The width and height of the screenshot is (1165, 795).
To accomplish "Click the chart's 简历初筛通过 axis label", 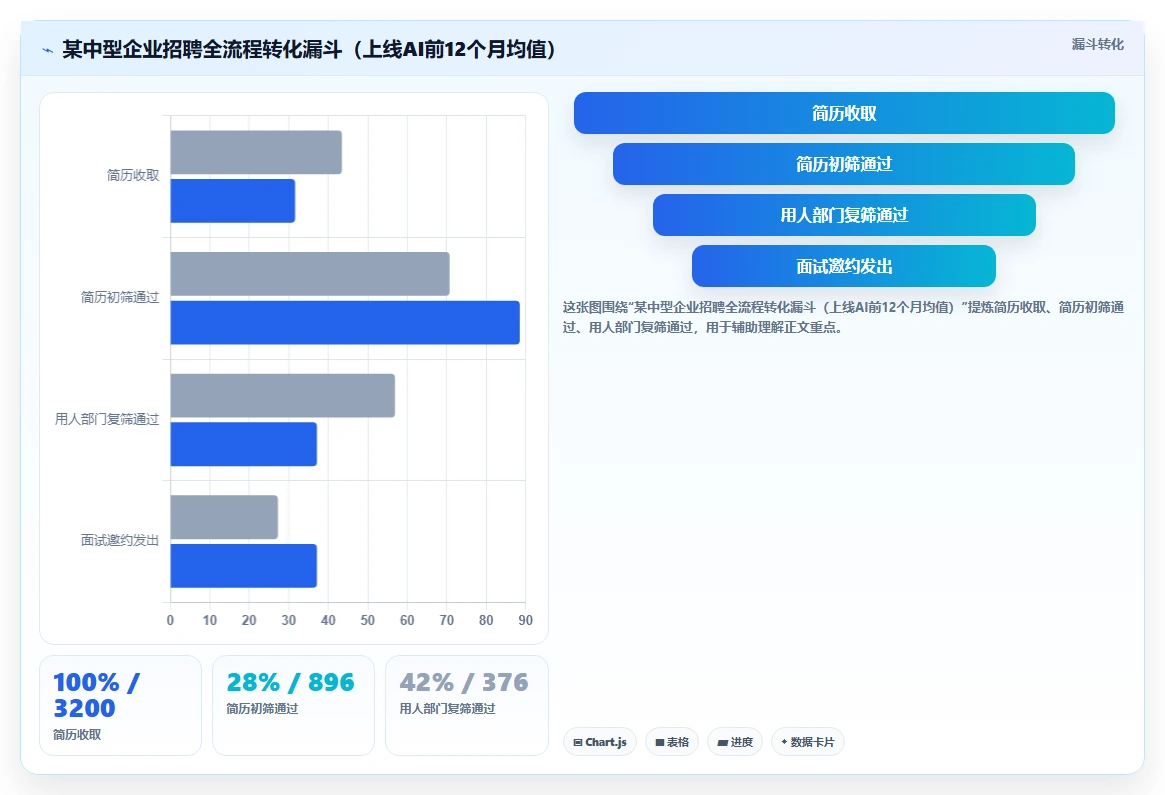I will click(120, 297).
